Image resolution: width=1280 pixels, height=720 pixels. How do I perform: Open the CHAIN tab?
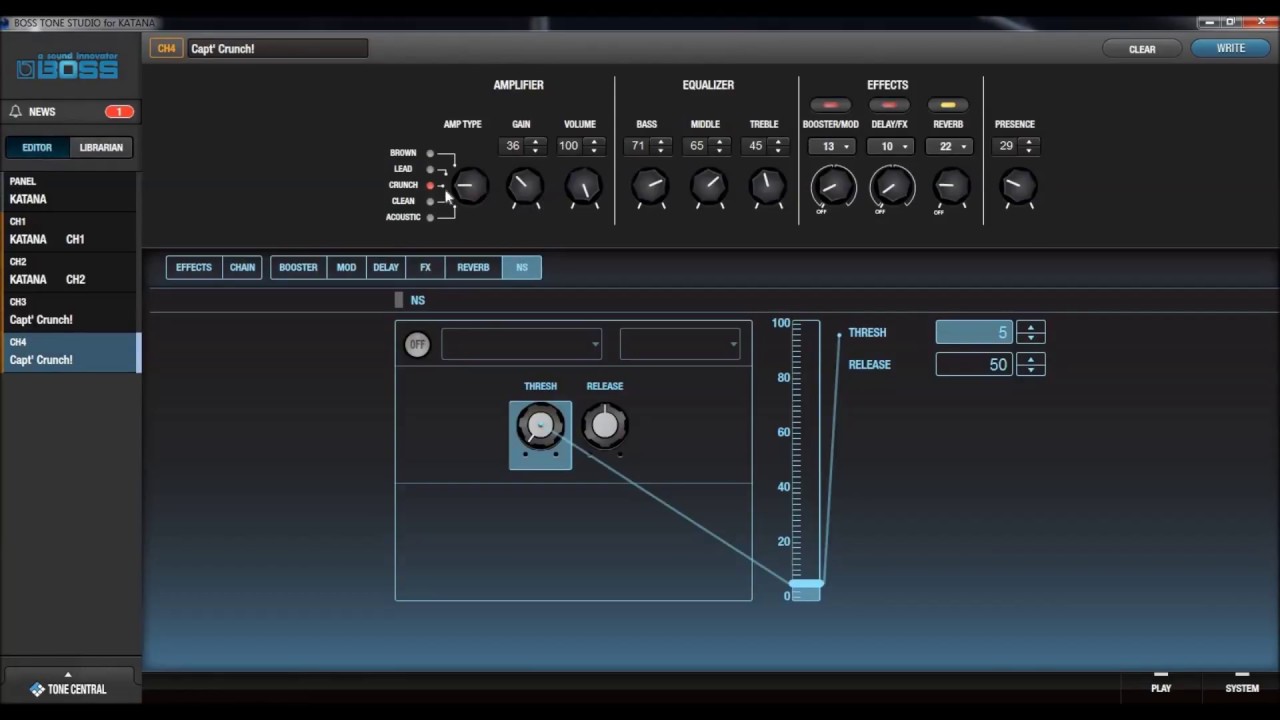click(242, 267)
